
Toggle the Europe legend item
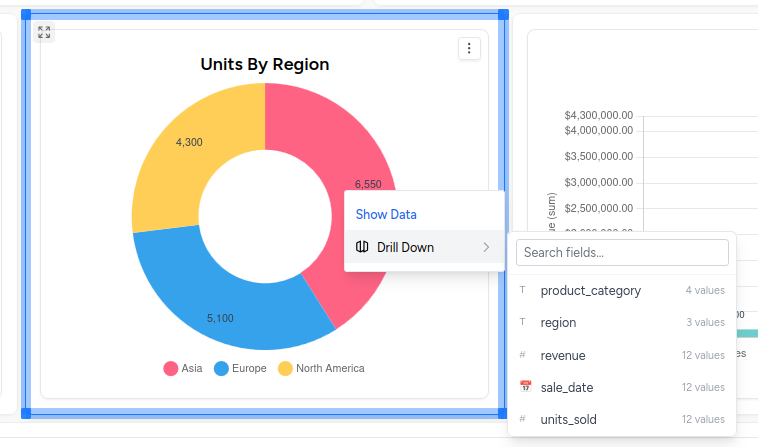[240, 368]
